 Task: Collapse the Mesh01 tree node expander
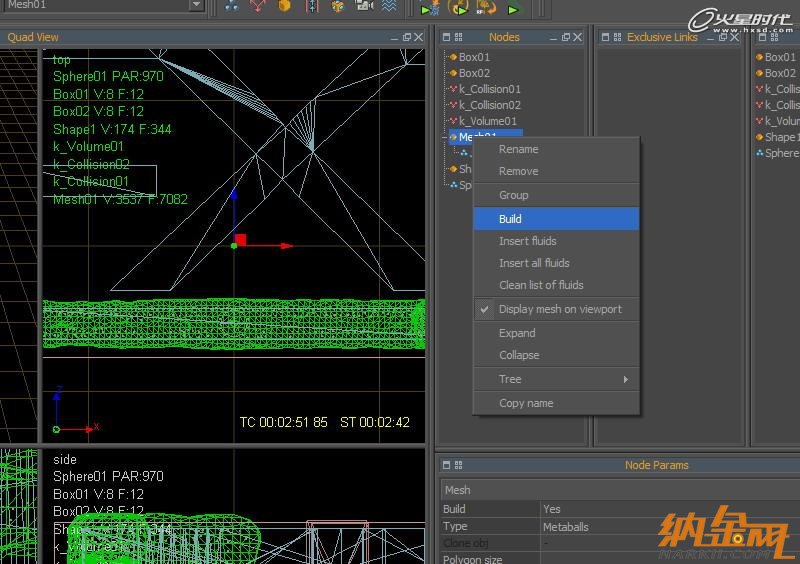pyautogui.click(x=445, y=137)
